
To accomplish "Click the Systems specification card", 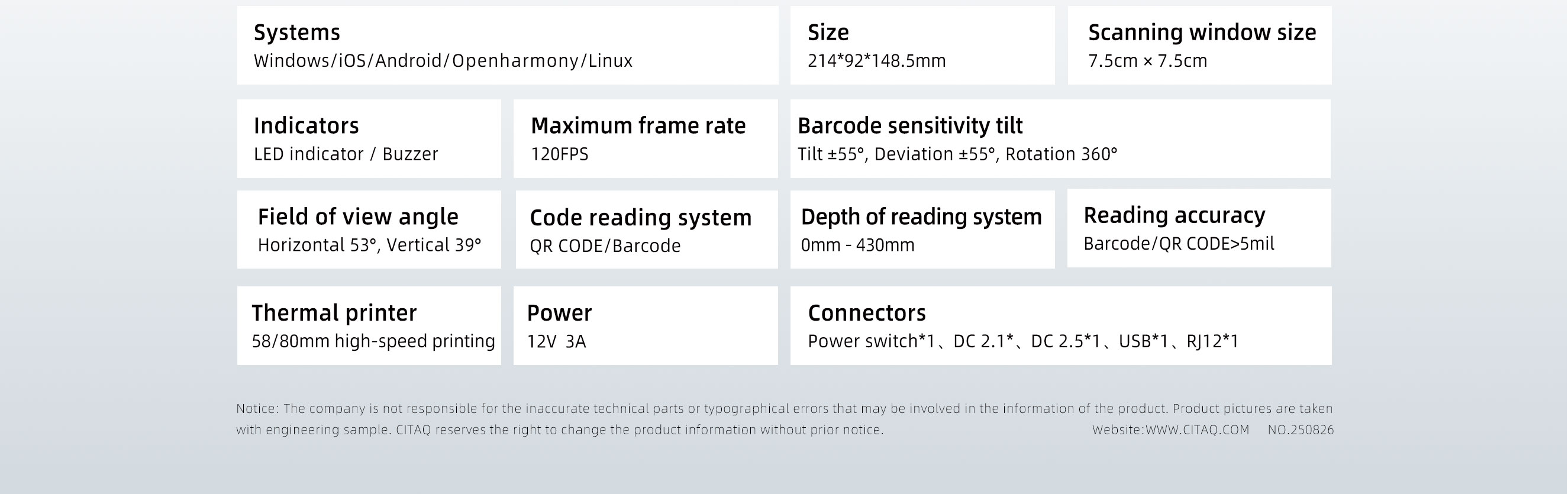I will tap(507, 46).
